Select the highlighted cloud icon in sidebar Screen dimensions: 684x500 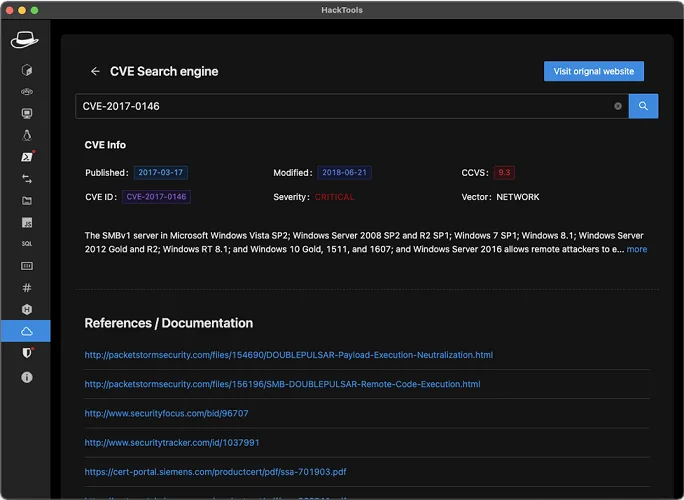27,331
